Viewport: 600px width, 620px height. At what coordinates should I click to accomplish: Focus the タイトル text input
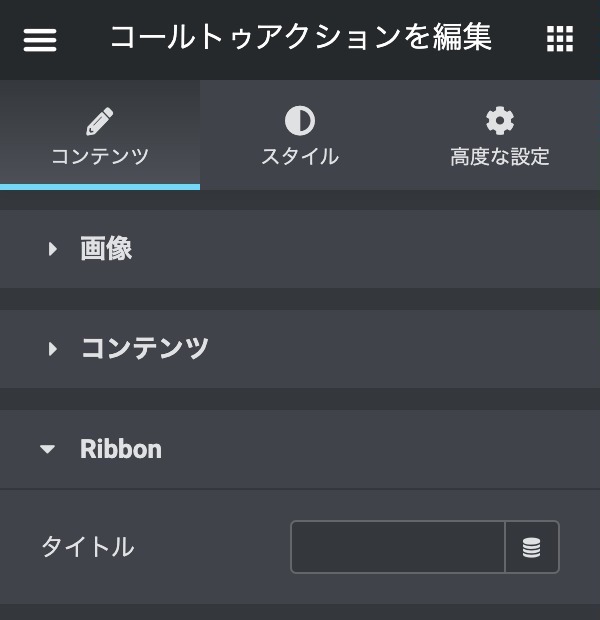(x=398, y=547)
